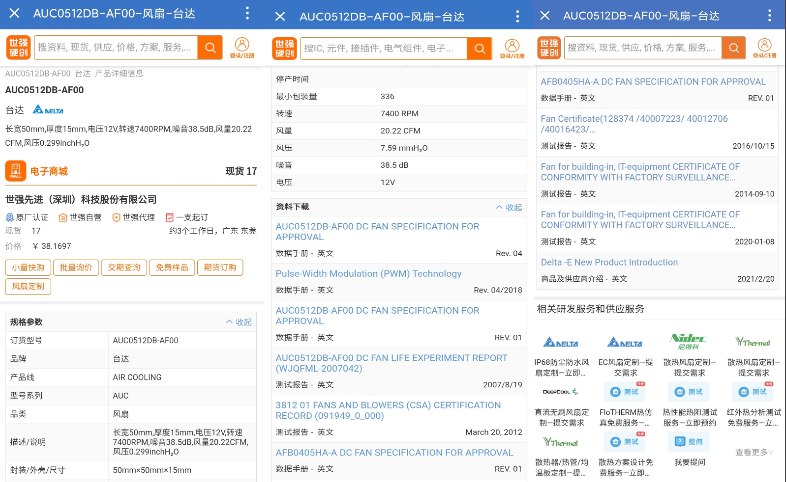
Task: Open Delta-E New Product Introduction link
Action: (x=609, y=262)
